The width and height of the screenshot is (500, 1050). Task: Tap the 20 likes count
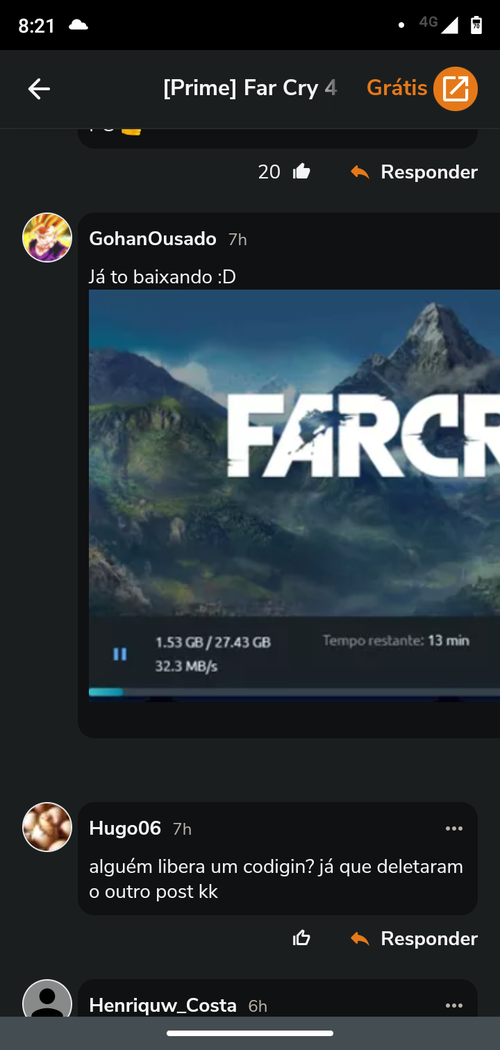[x=269, y=172]
